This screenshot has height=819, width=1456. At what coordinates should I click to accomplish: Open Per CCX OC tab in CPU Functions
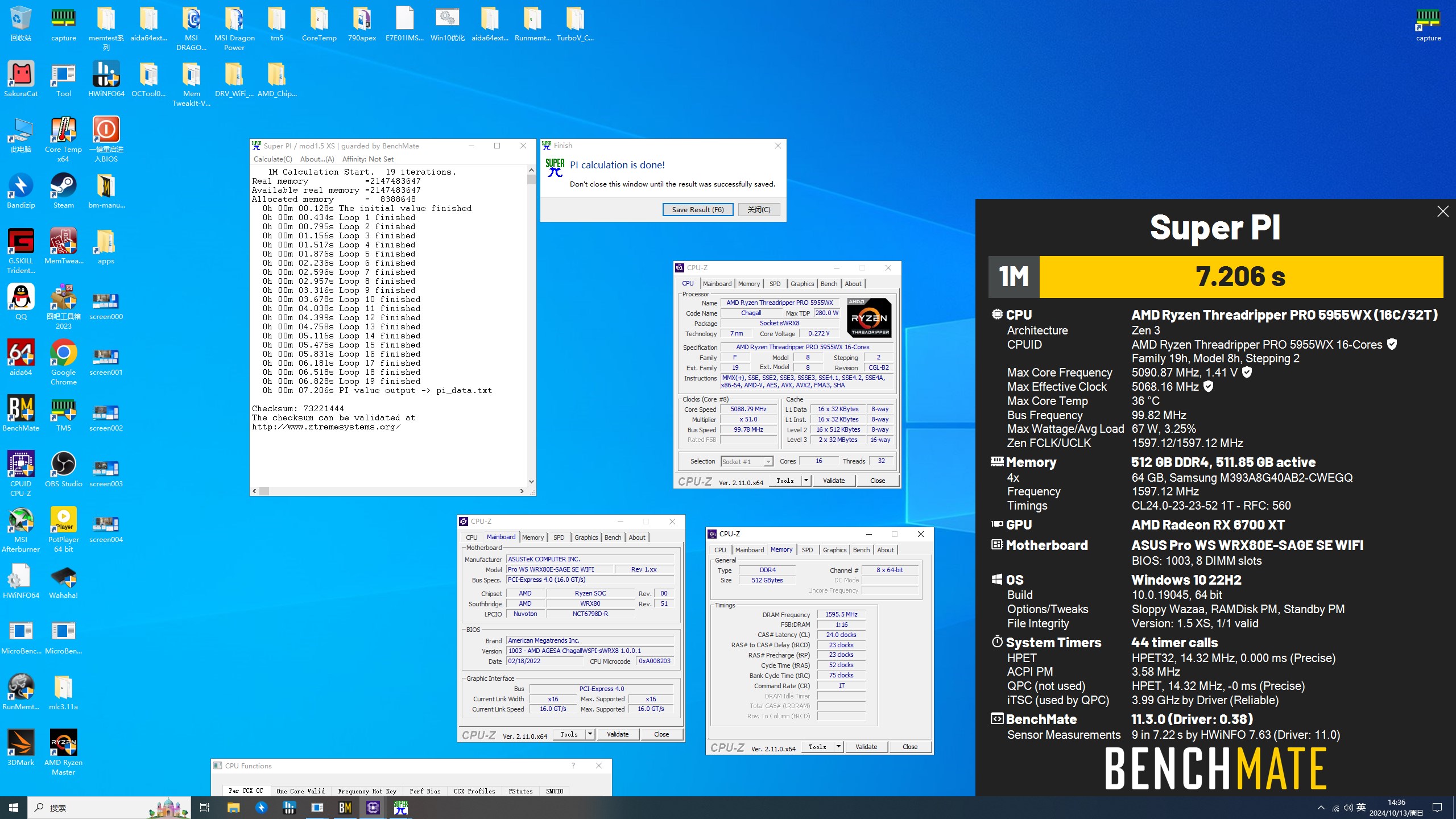click(x=246, y=791)
